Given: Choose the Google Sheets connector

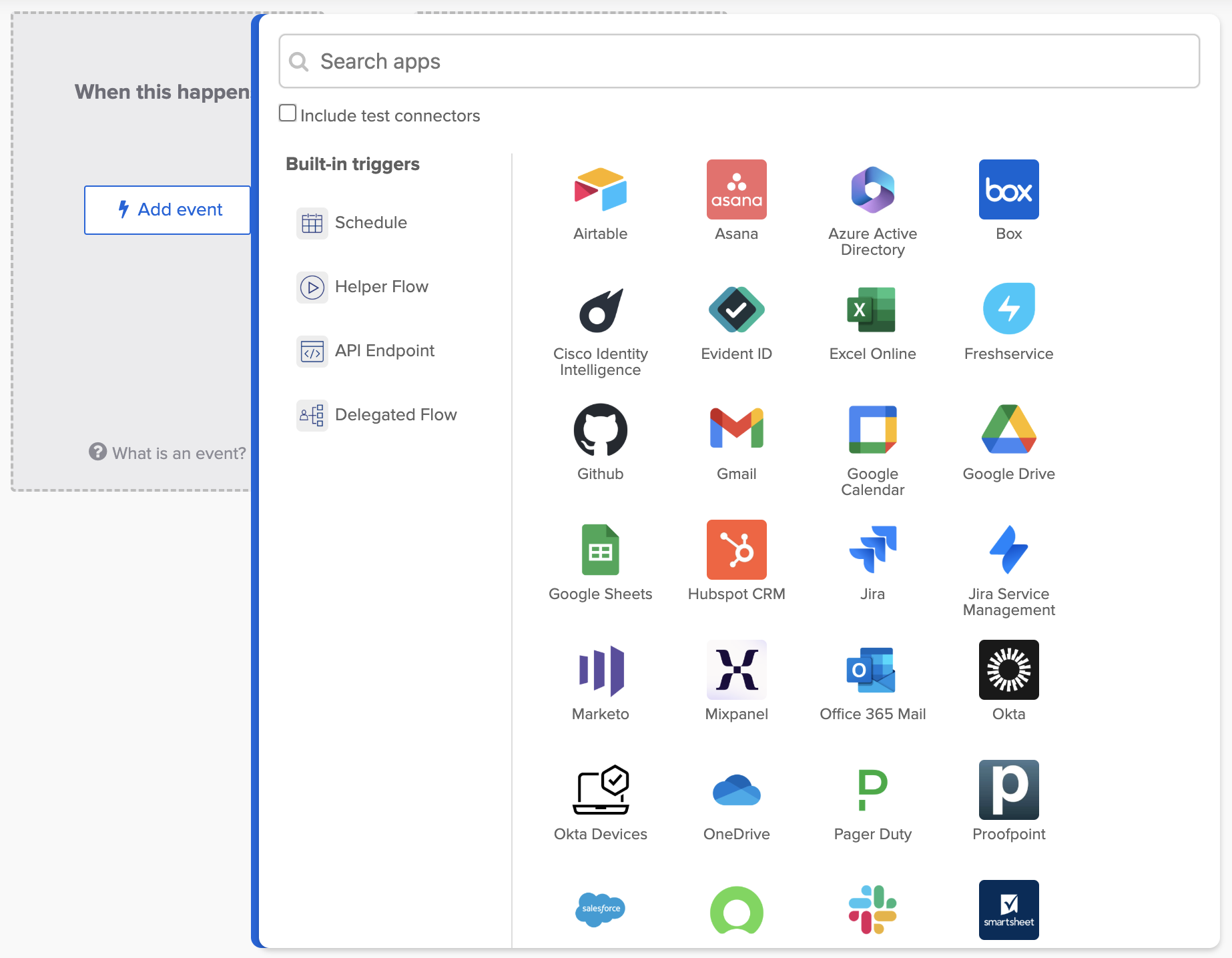Looking at the screenshot, I should (599, 549).
